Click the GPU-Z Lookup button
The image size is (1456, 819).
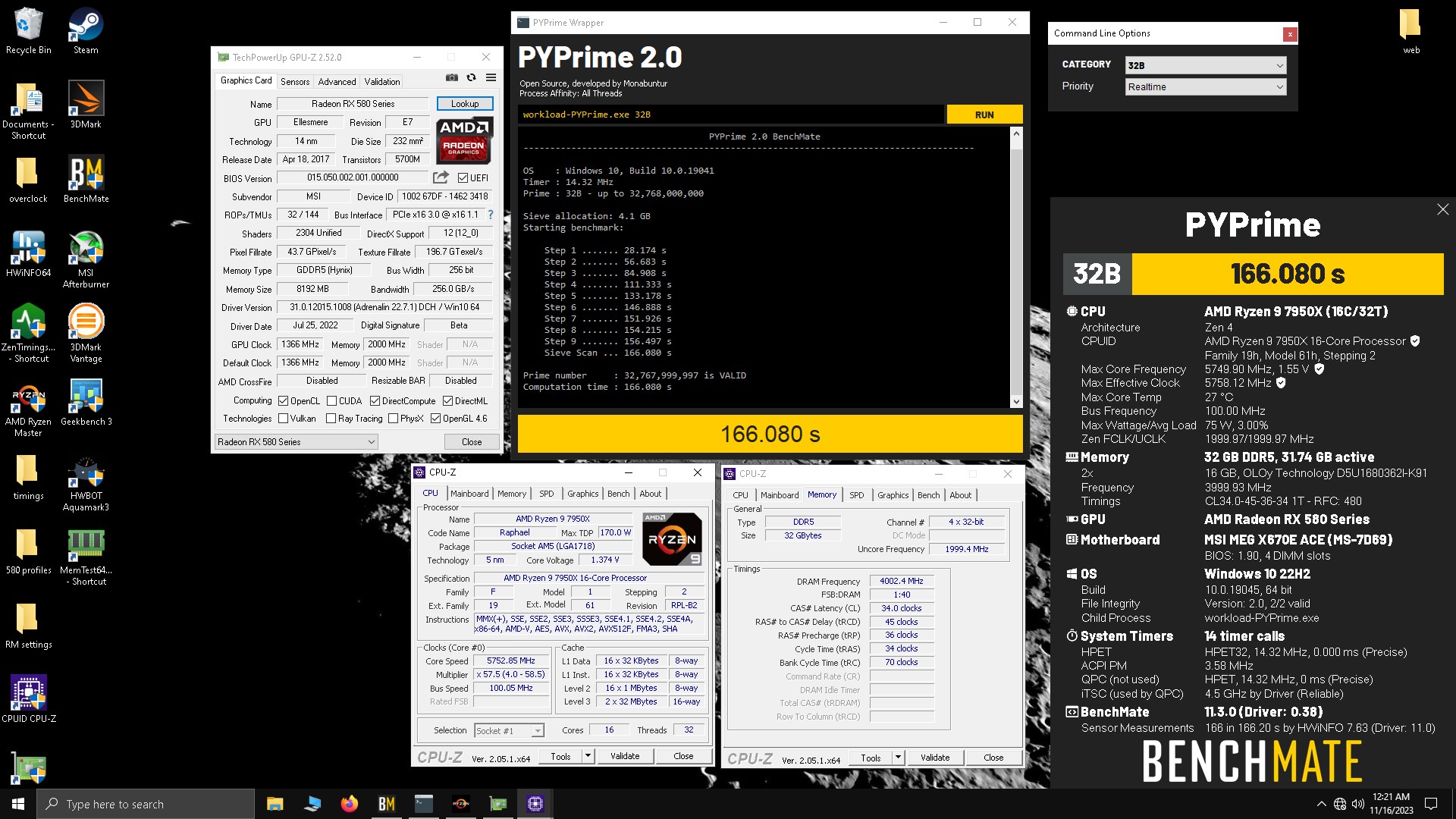(x=465, y=104)
